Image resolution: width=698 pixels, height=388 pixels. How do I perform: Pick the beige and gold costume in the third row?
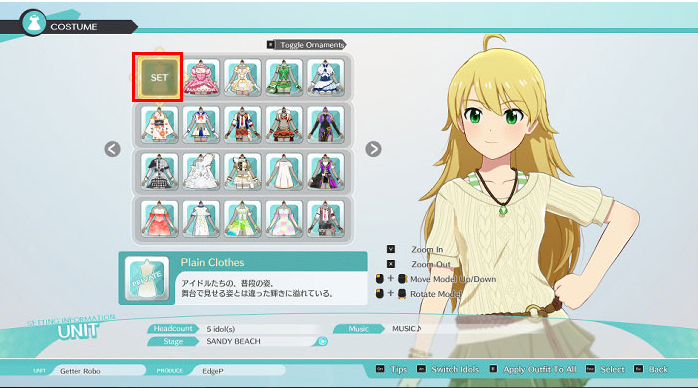243,171
